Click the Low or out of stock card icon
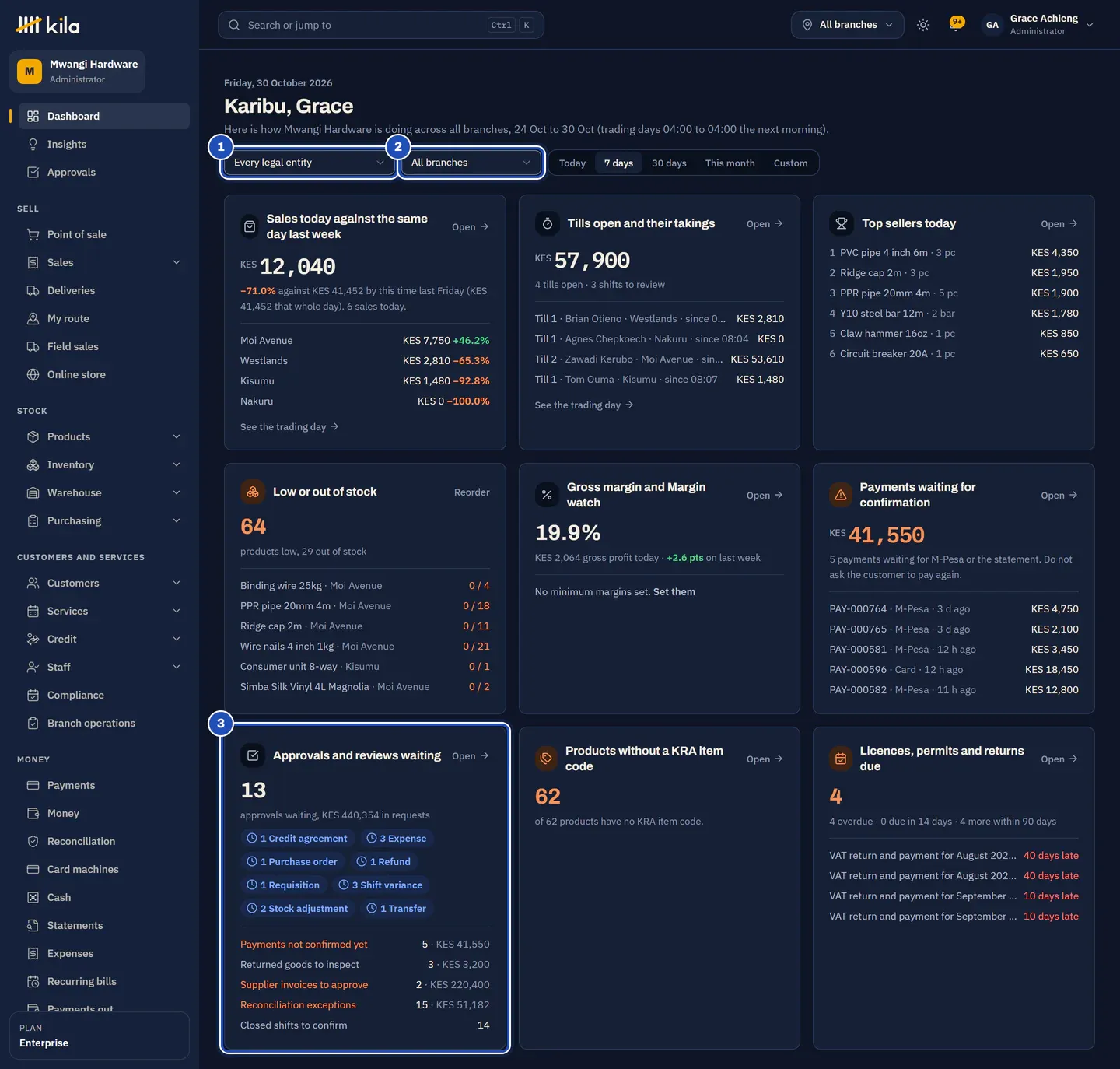 click(253, 492)
